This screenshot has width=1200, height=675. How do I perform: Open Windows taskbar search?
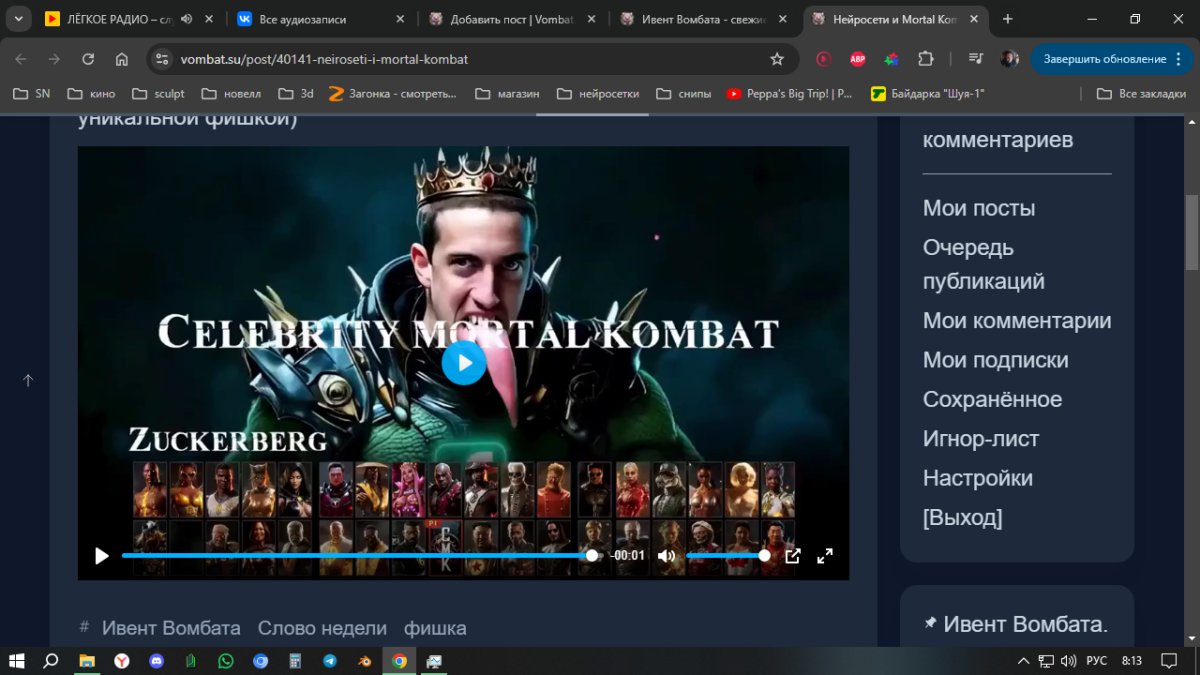tap(51, 661)
